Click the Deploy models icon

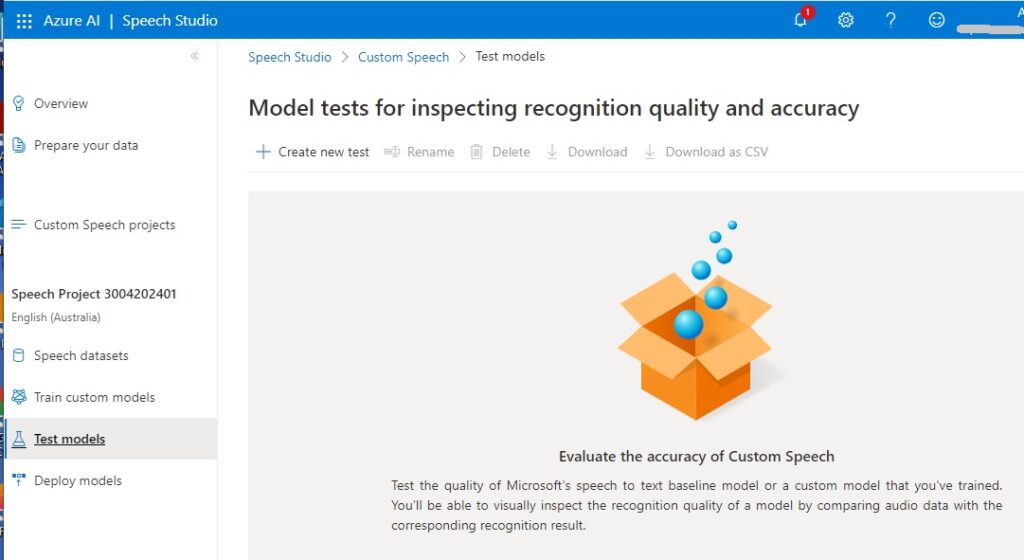[x=18, y=481]
